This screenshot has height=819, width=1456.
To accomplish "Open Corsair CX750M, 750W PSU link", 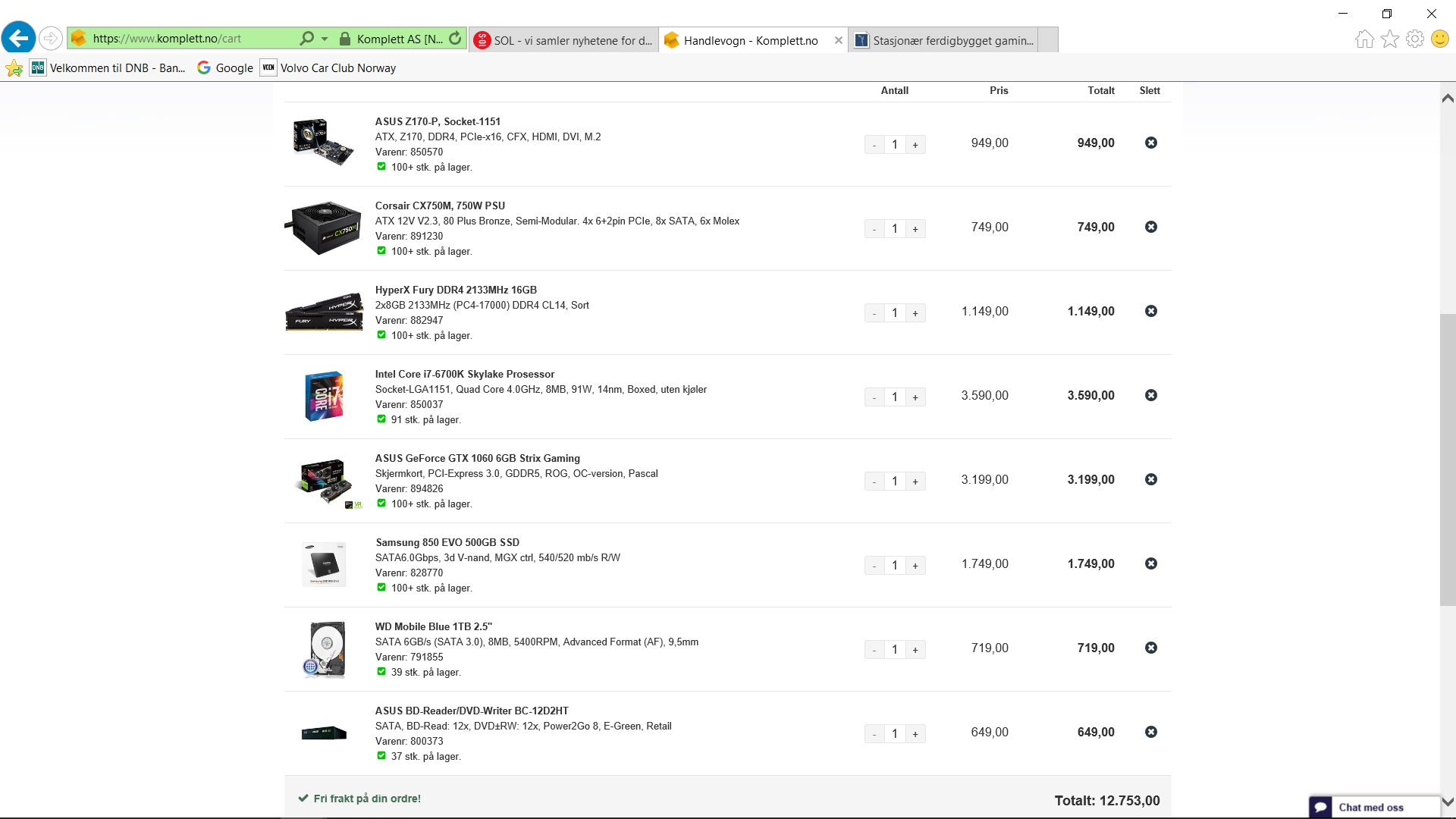I will click(440, 206).
